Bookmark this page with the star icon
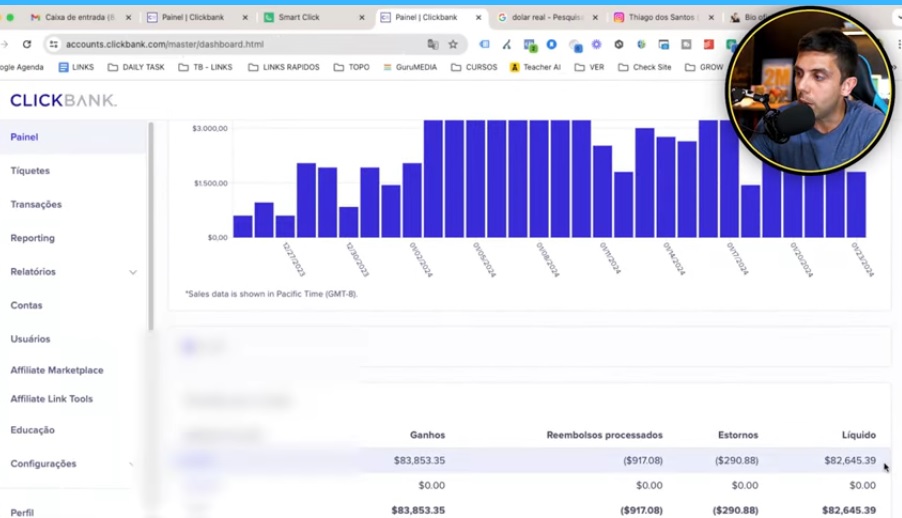Viewport: 902px width, 518px height. [453, 44]
